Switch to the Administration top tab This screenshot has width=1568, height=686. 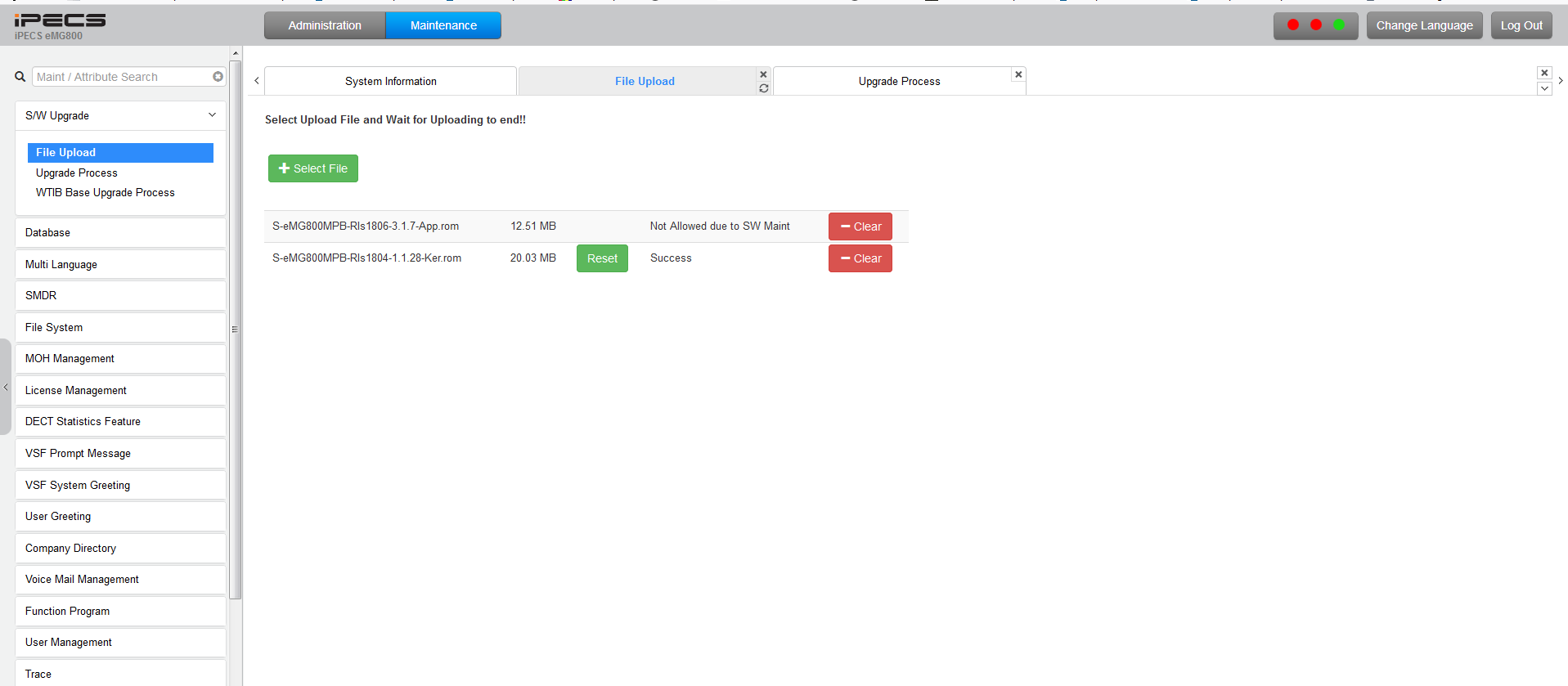point(325,25)
